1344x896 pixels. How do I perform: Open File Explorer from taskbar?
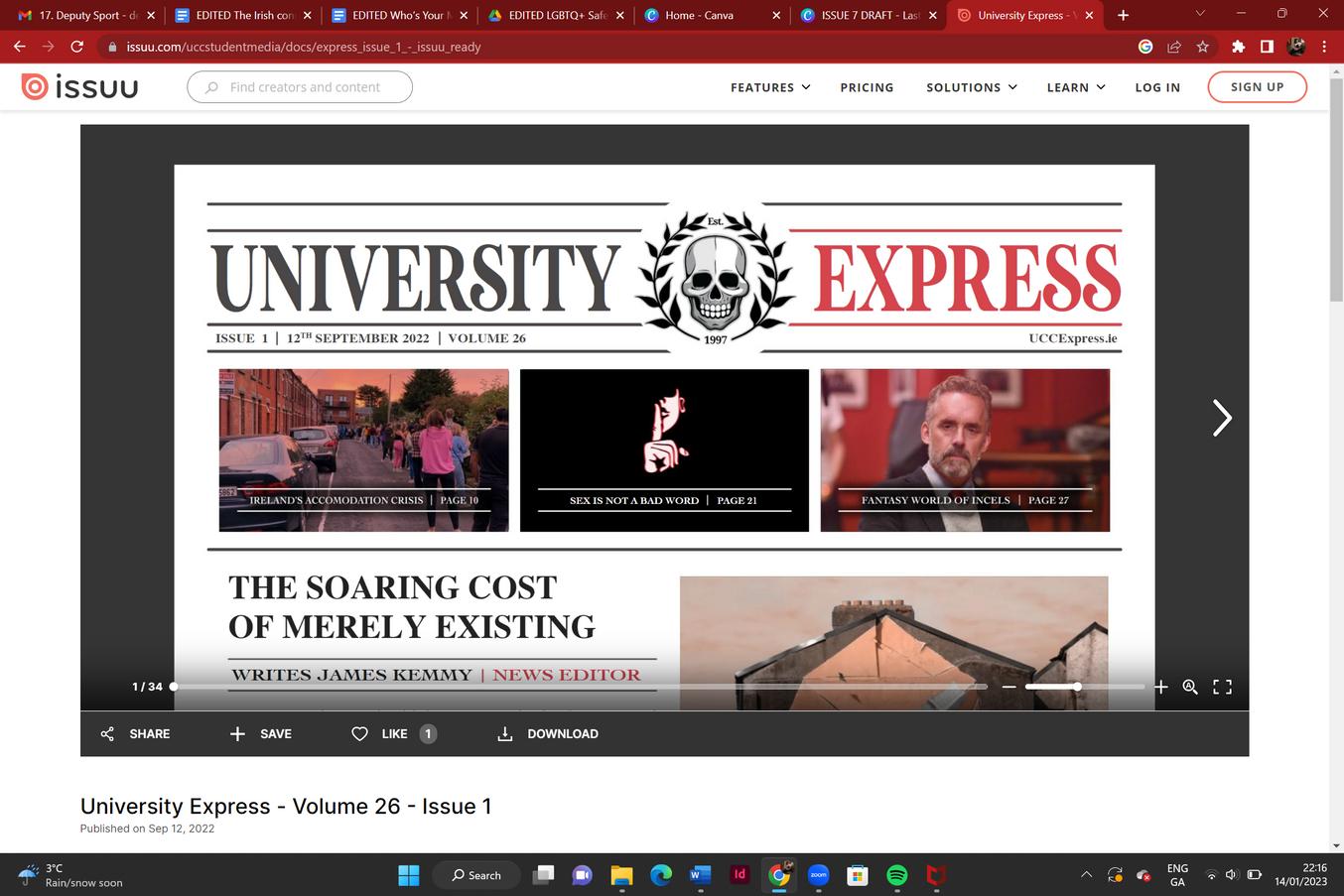[x=621, y=874]
